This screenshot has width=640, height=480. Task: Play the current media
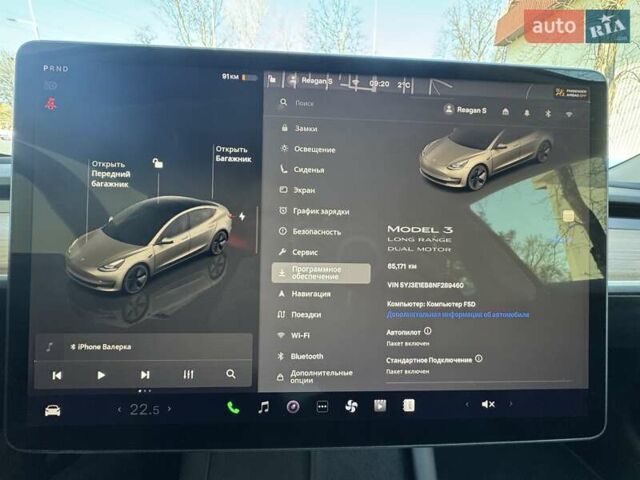coord(101,375)
